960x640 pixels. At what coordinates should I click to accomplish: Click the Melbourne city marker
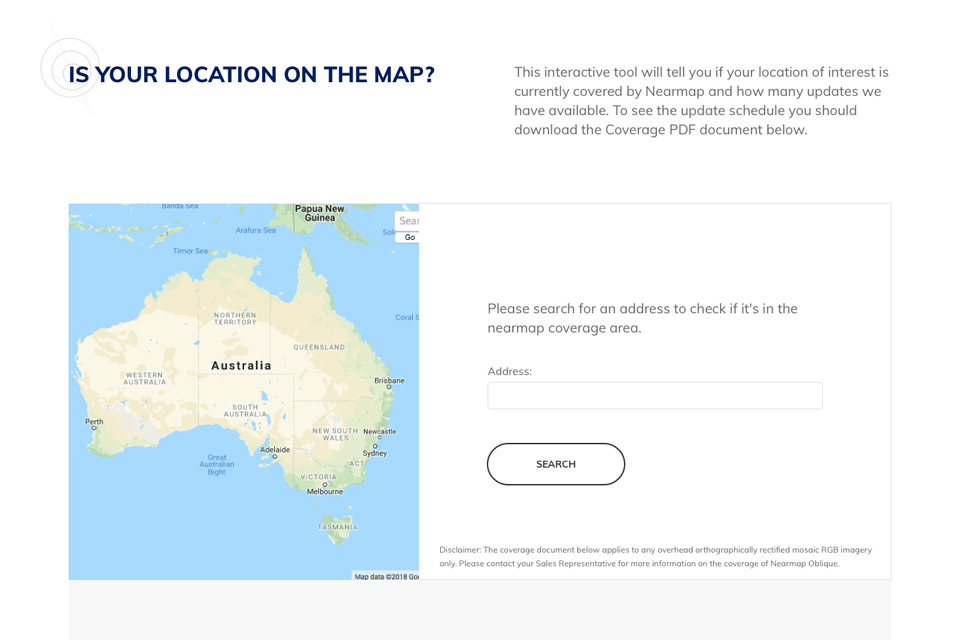click(x=324, y=484)
